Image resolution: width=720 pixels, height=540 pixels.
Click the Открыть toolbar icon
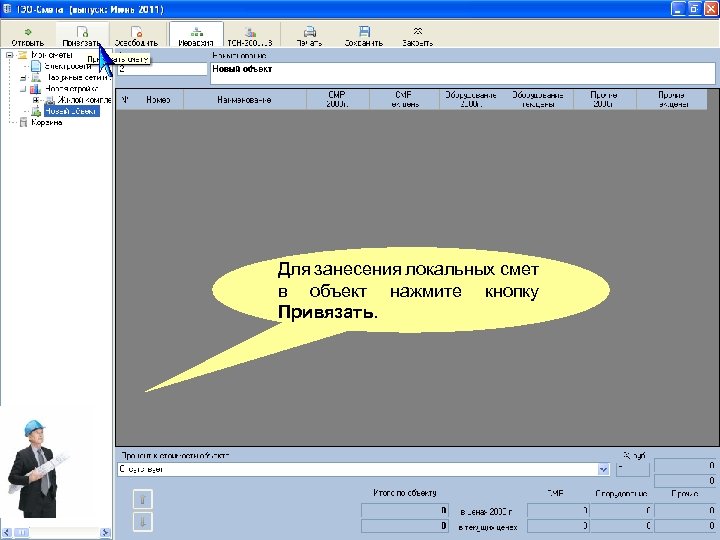click(x=28, y=35)
